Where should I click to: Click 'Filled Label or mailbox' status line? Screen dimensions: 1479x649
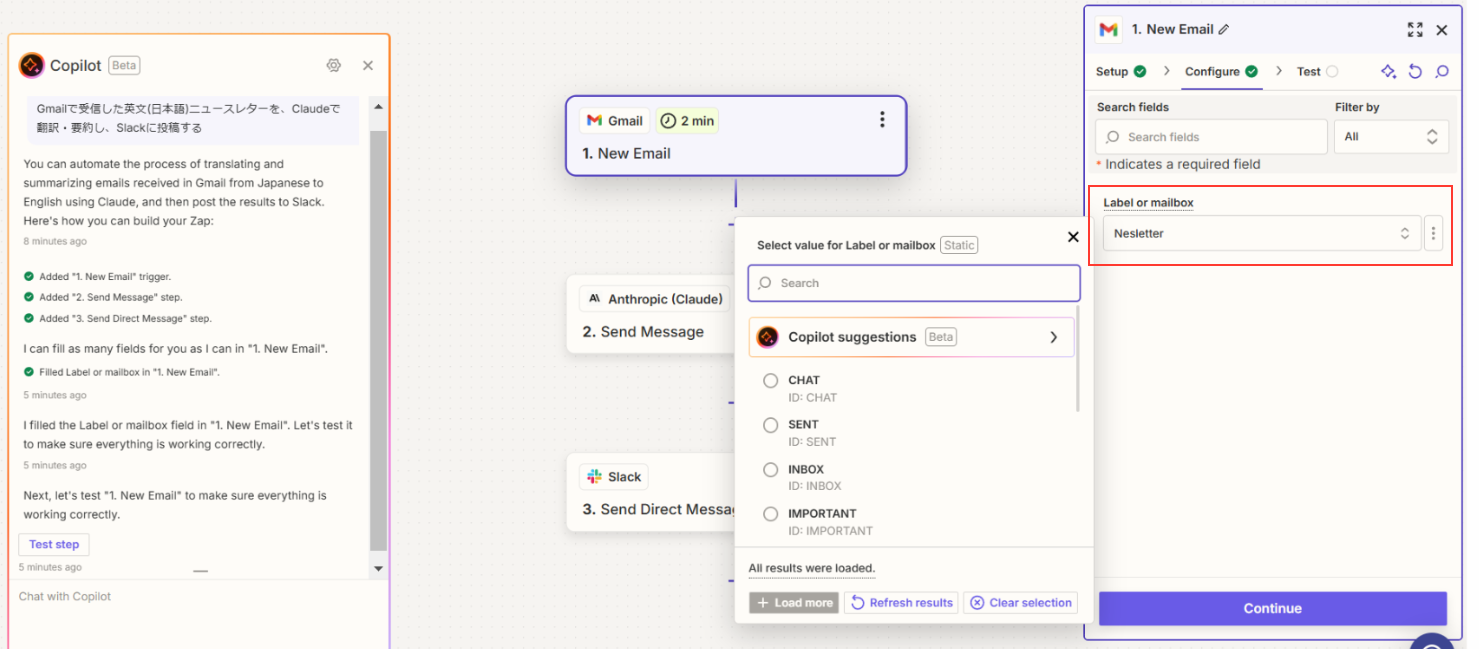pyautogui.click(x=121, y=372)
